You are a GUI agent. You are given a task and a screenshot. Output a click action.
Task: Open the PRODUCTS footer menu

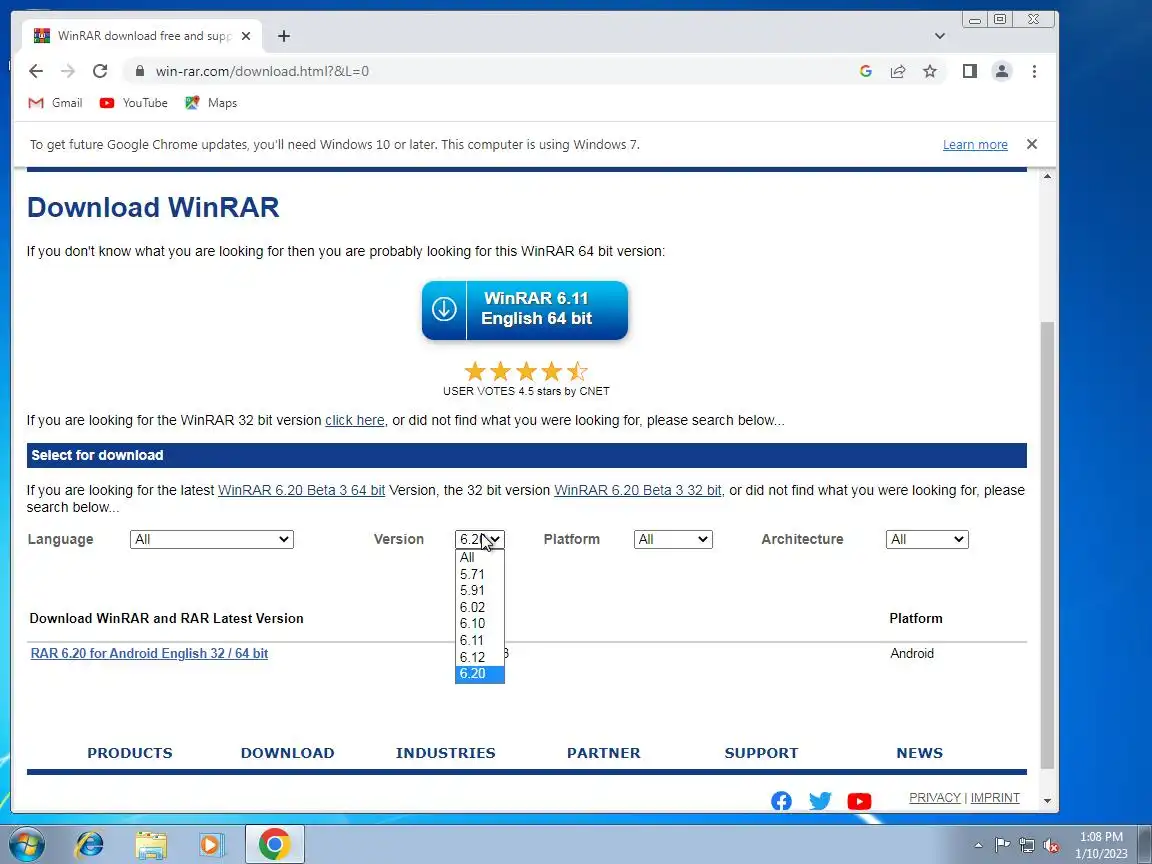click(x=130, y=753)
